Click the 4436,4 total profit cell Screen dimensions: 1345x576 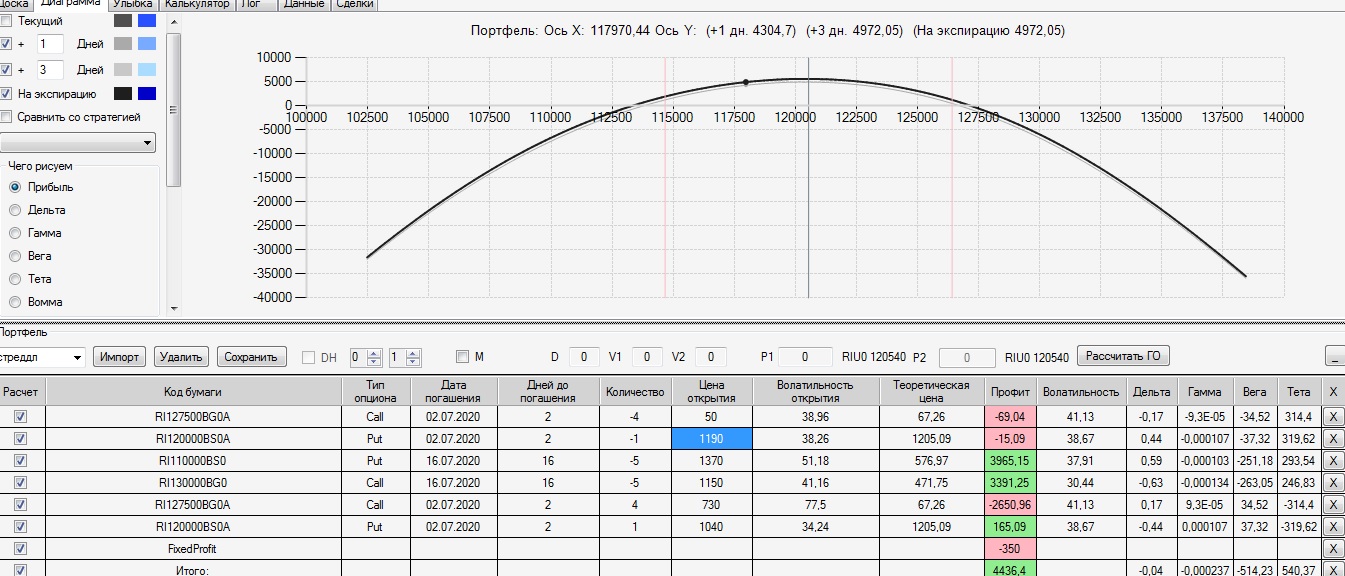[1009, 570]
